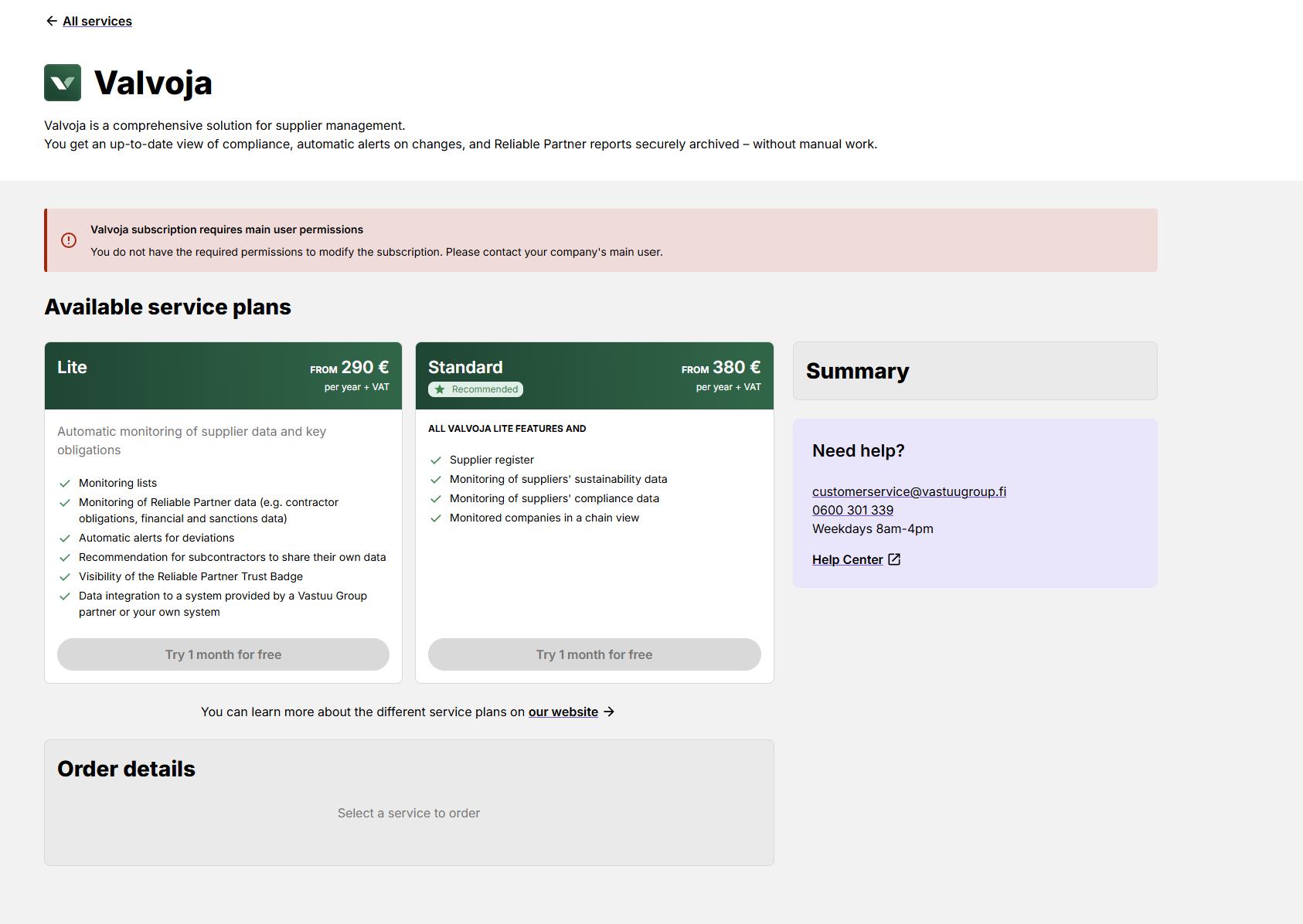Click the Supplier register feature text
This screenshot has width=1303, height=924.
click(492, 460)
